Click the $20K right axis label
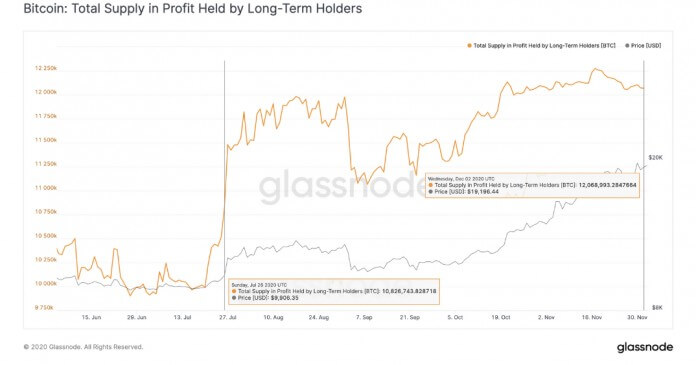Image resolution: width=696 pixels, height=365 pixels. coord(655,158)
